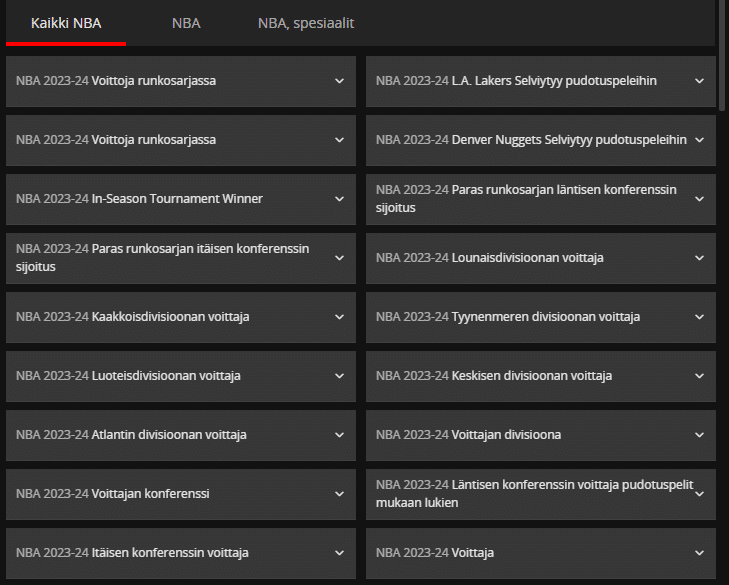Expand L.A. Lakers Selviytyy pudotuspeleihin chevron
729x585 pixels.
pos(699,81)
